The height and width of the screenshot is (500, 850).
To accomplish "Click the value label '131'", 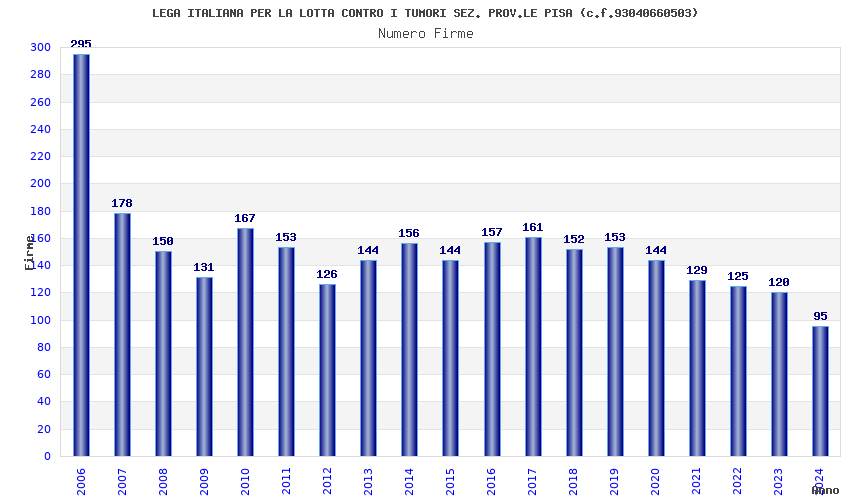I will 204,267.
